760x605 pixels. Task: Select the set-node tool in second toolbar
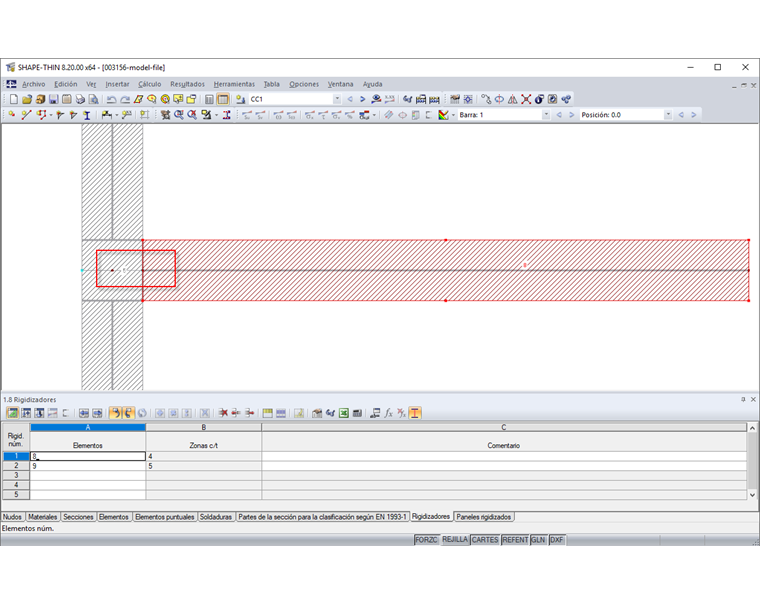12,115
